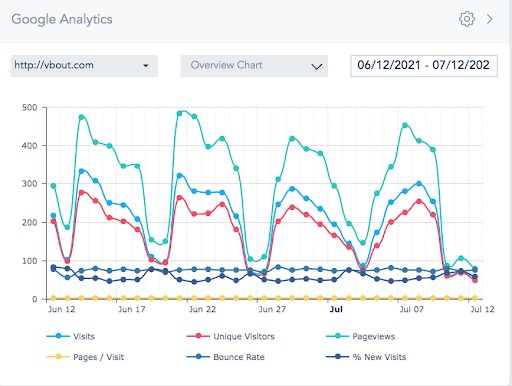Click the date range input field
Image resolution: width=512 pixels, height=386 pixels.
pyautogui.click(x=424, y=66)
